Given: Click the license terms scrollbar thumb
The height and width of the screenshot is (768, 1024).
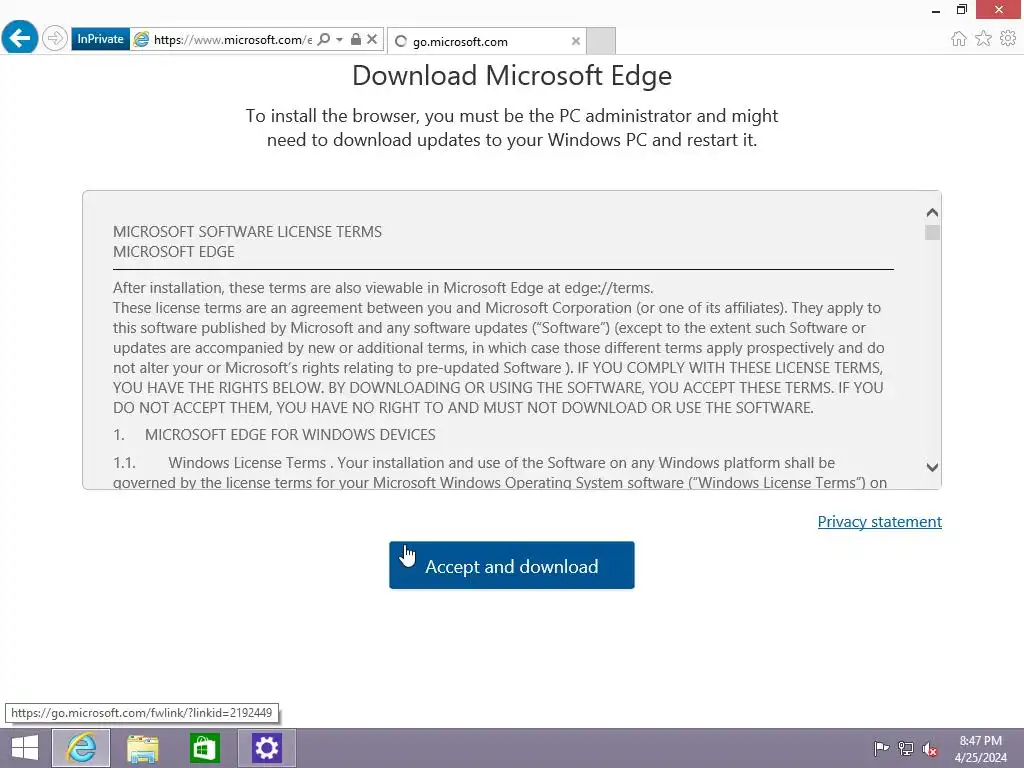Looking at the screenshot, I should coord(933,232).
